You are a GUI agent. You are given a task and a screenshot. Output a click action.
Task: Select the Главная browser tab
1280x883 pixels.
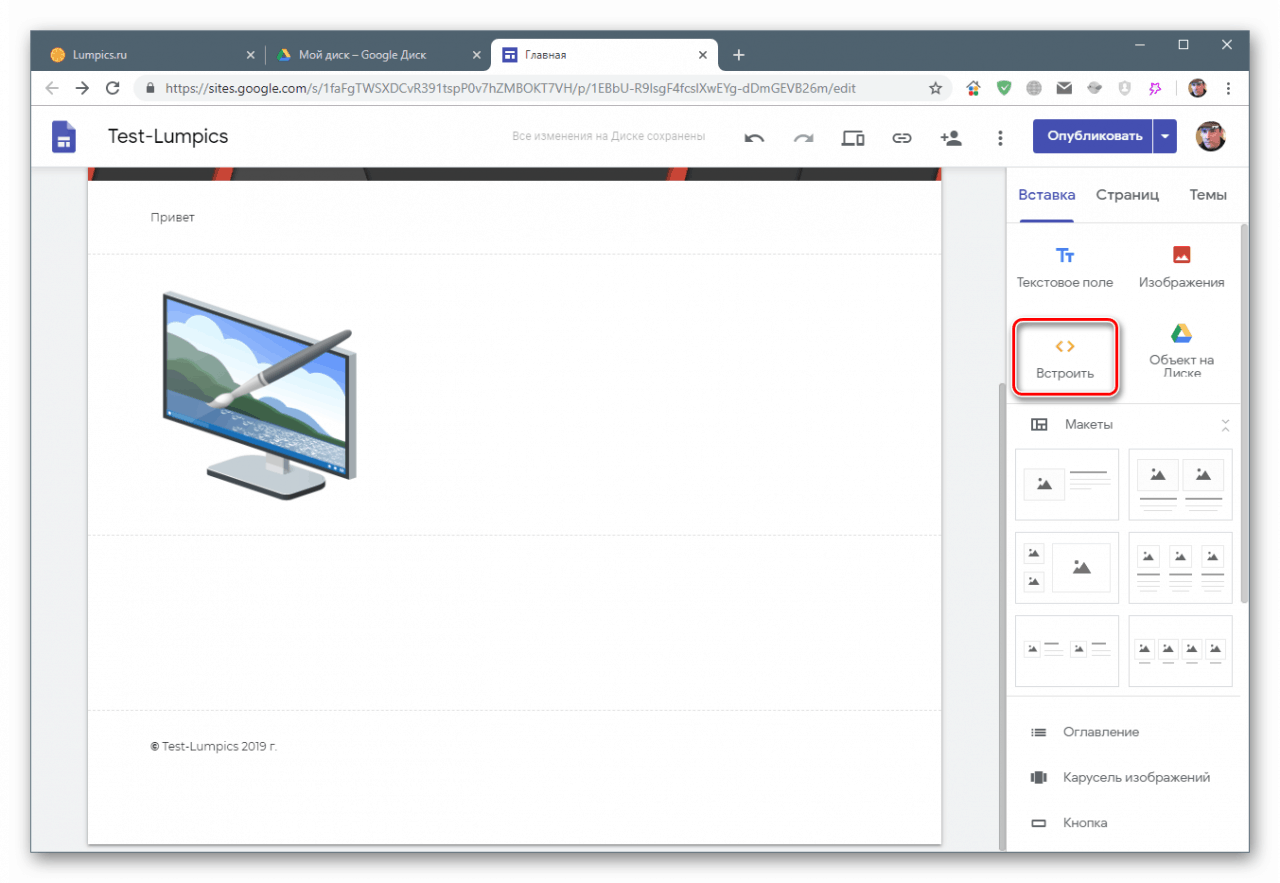click(605, 55)
